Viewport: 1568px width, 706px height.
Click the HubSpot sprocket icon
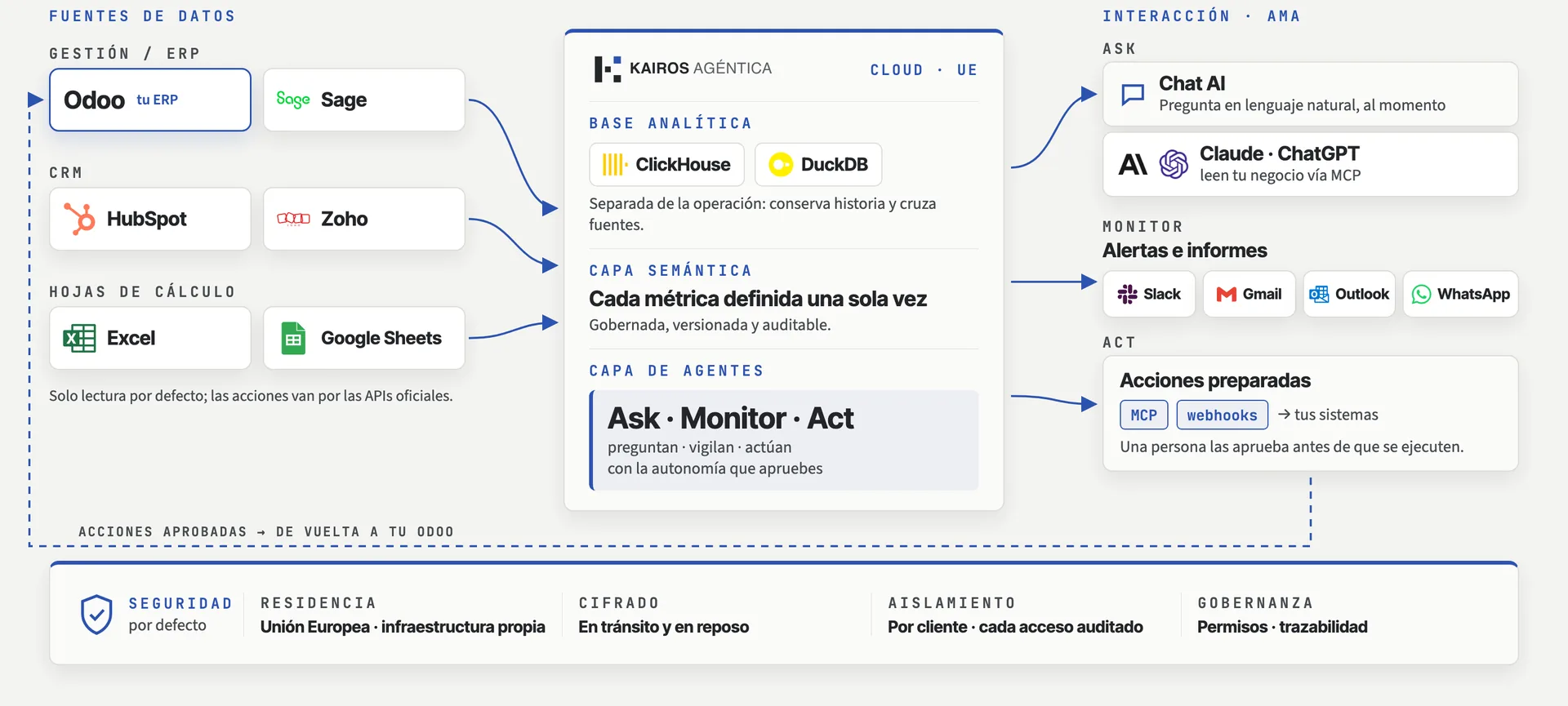coord(80,219)
